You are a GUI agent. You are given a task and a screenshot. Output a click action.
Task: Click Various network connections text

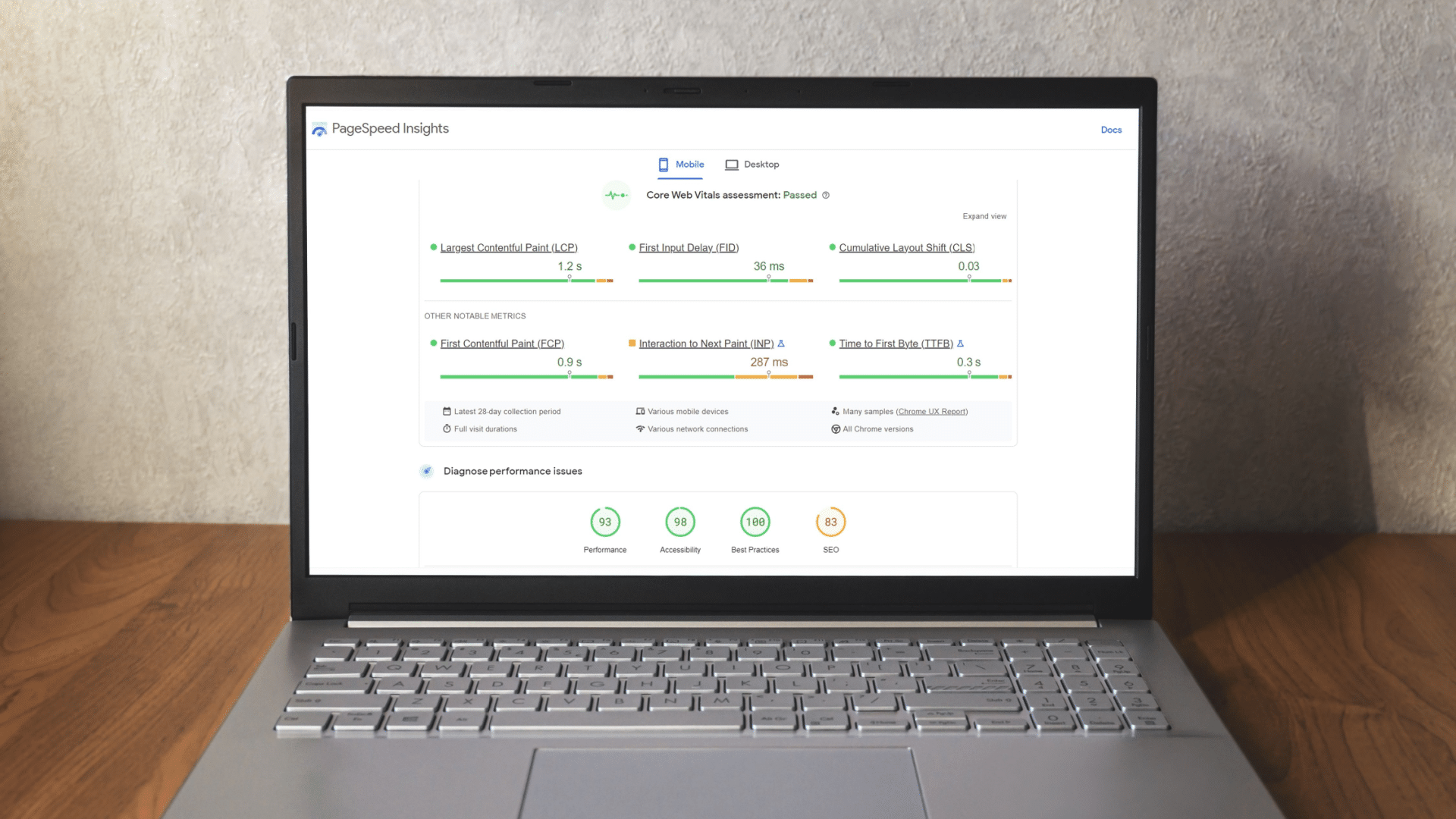tap(698, 429)
